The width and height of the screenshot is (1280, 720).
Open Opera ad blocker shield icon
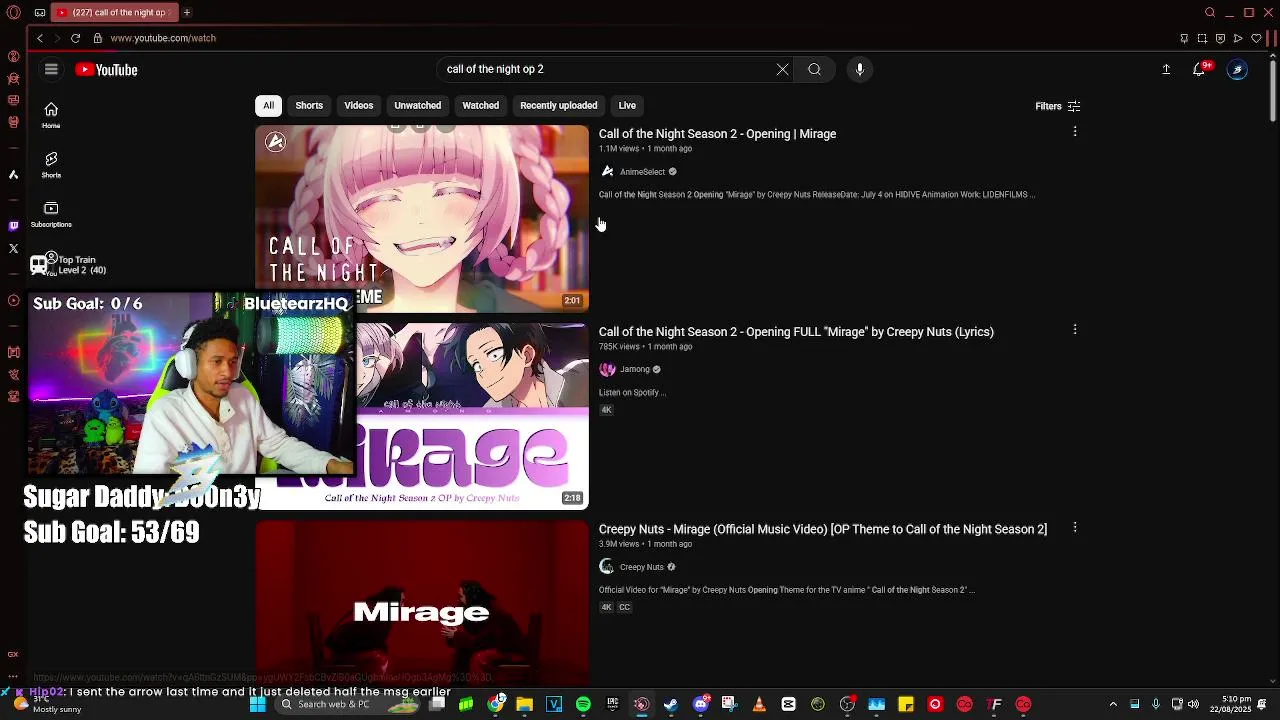[1220, 38]
